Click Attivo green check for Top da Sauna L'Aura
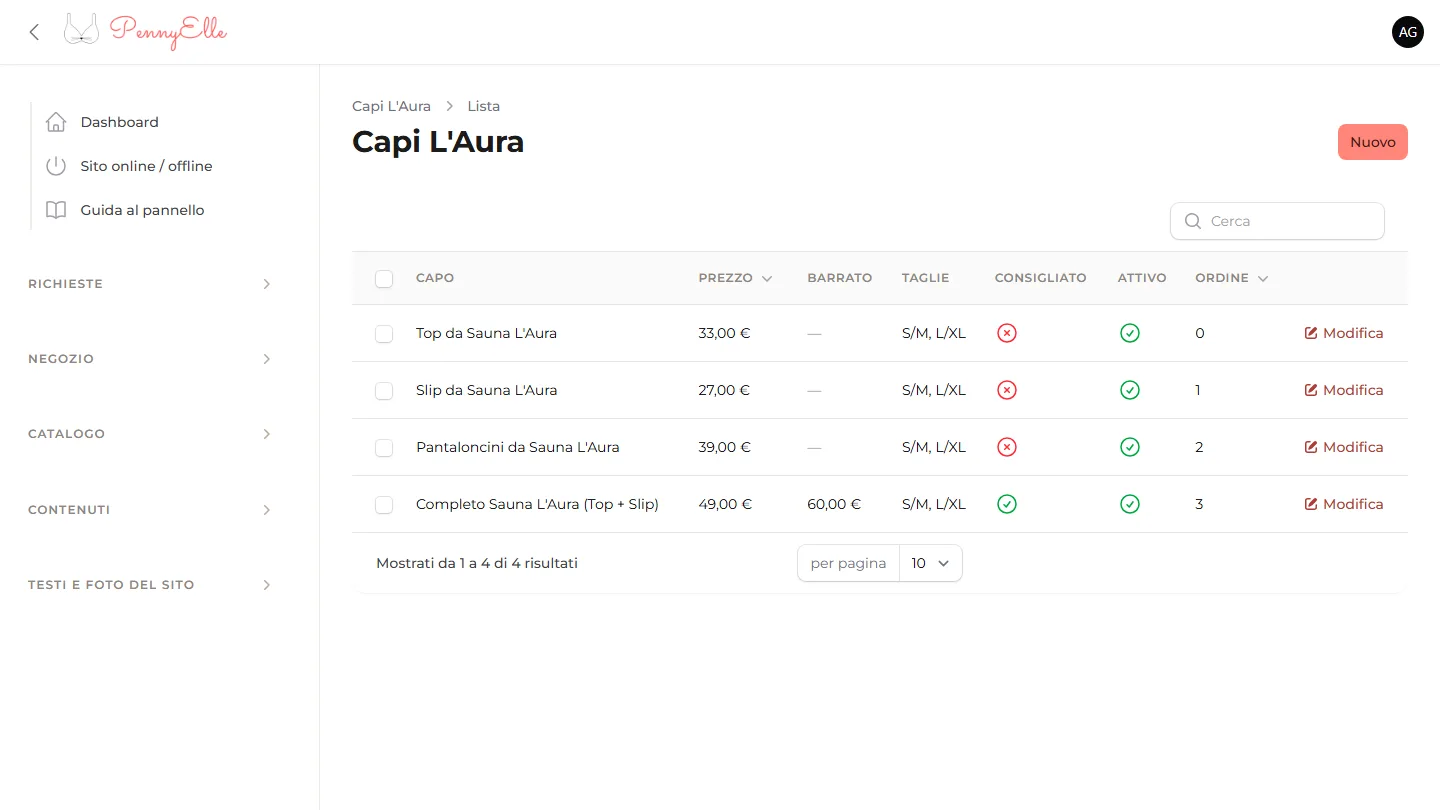The height and width of the screenshot is (810, 1440). click(x=1130, y=333)
